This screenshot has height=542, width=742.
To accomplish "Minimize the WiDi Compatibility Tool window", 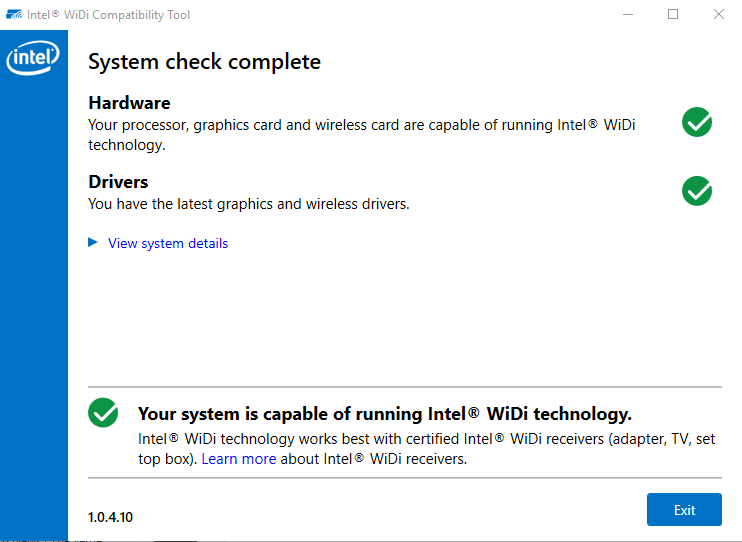I will 628,14.
